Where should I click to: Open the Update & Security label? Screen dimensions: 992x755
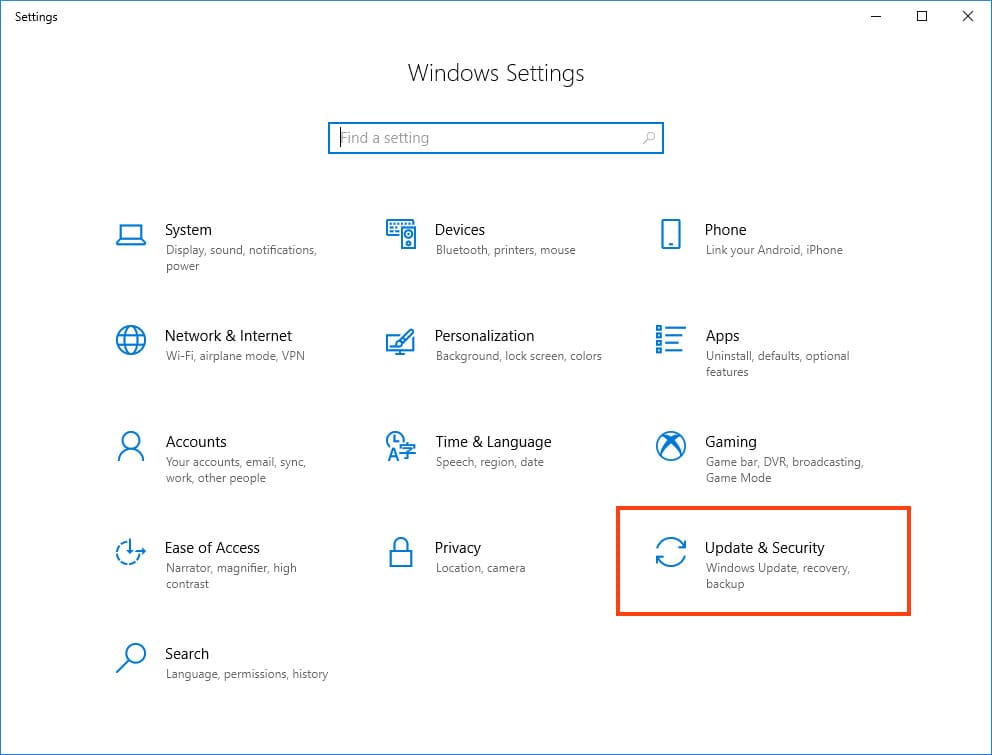(764, 548)
